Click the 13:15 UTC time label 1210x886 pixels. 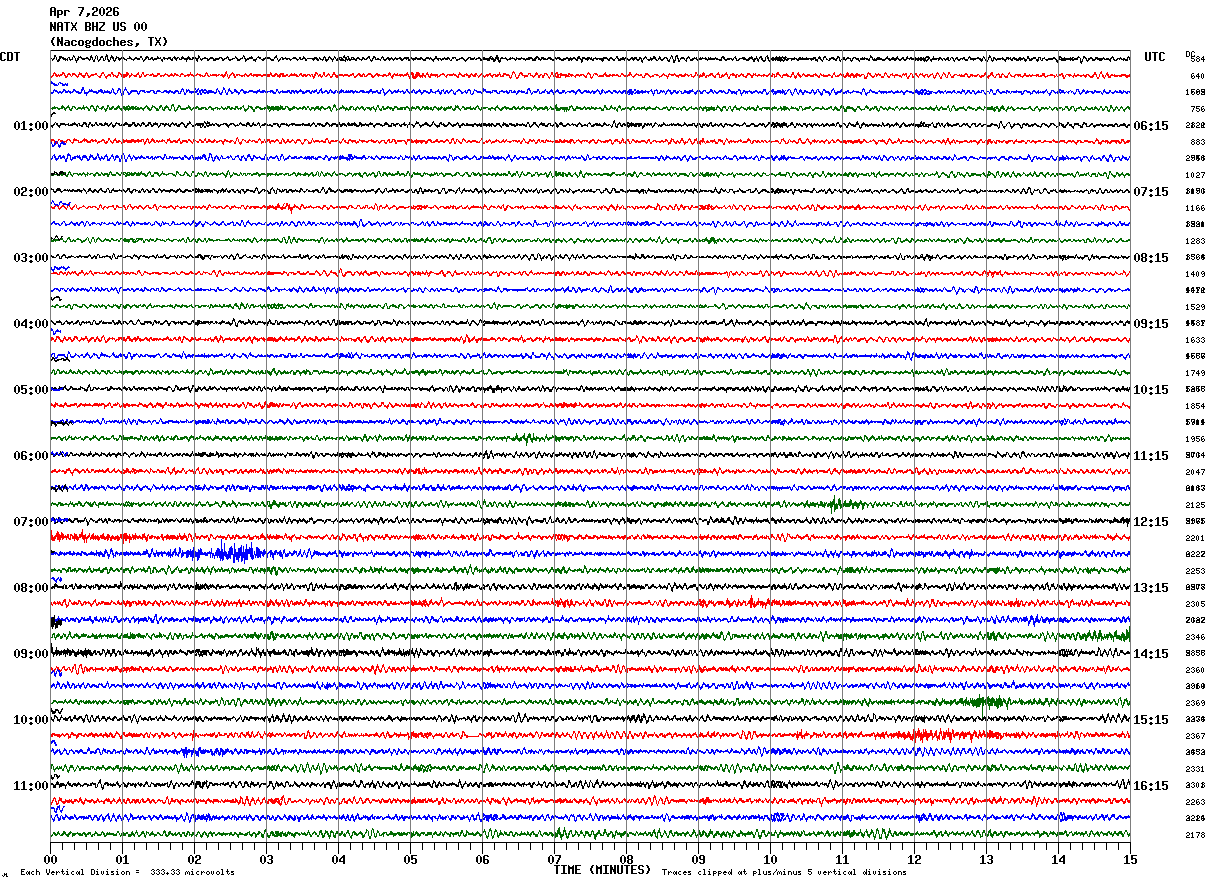point(1151,588)
